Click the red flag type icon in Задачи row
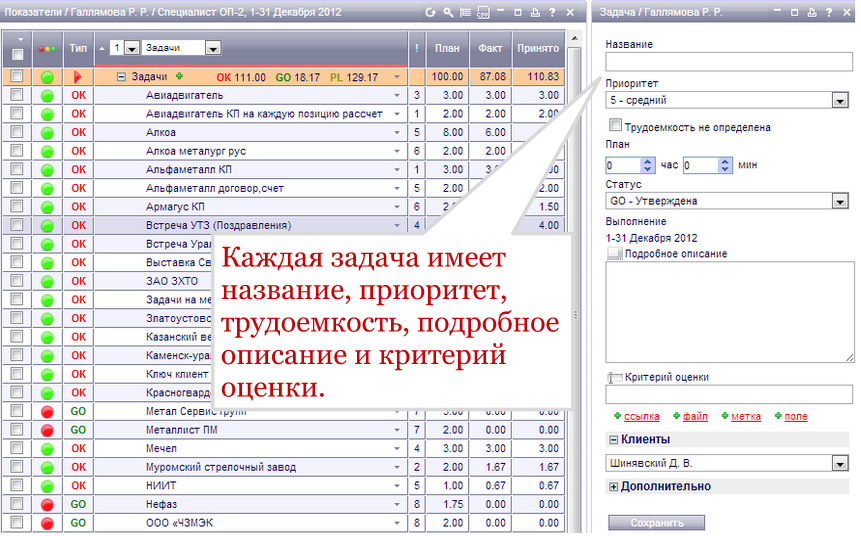 (77, 77)
